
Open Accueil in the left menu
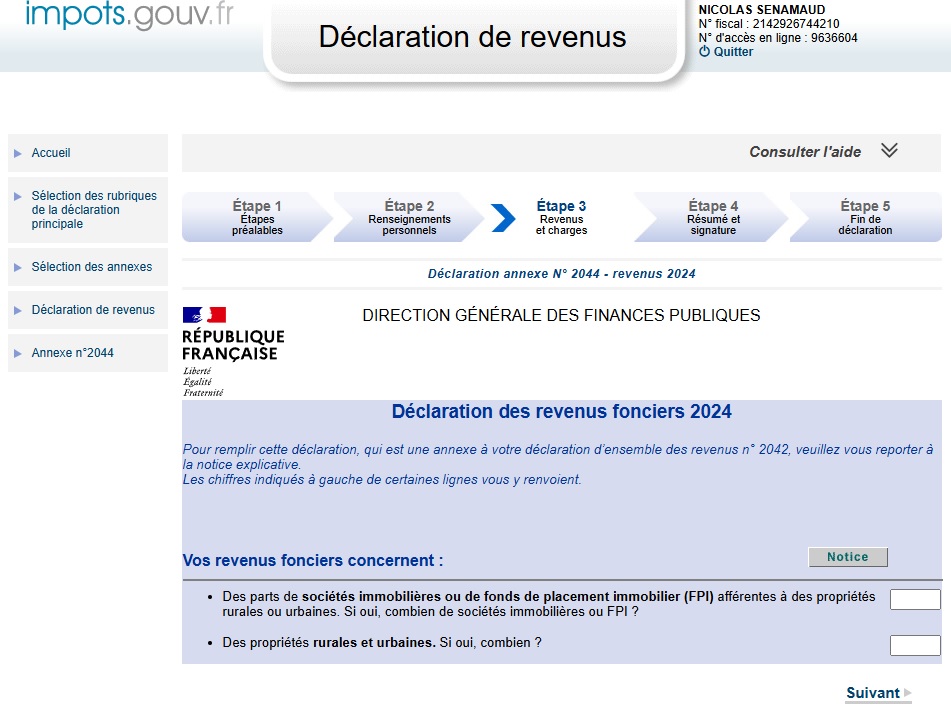[51, 153]
